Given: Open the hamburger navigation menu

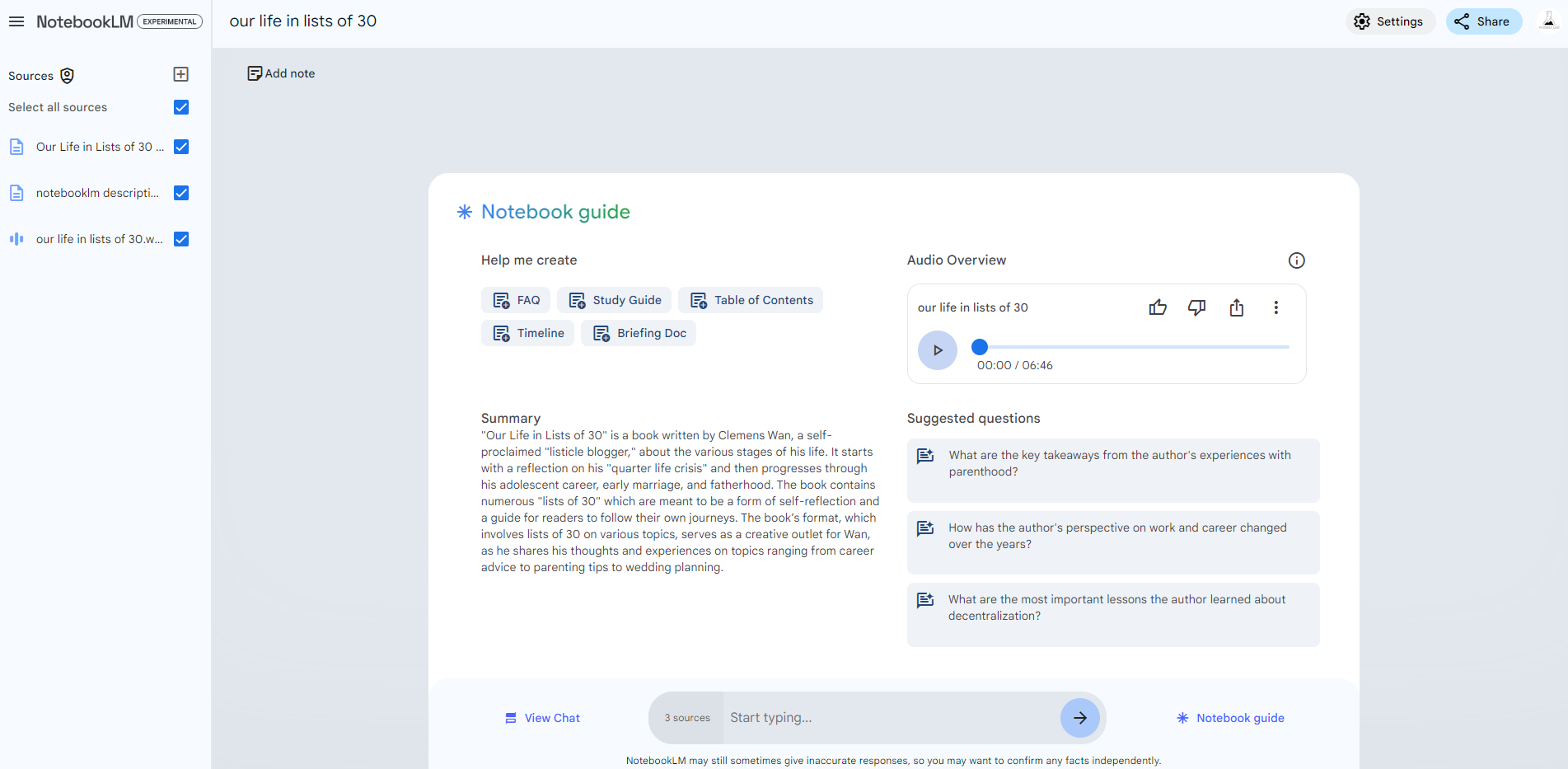Looking at the screenshot, I should pyautogui.click(x=16, y=21).
